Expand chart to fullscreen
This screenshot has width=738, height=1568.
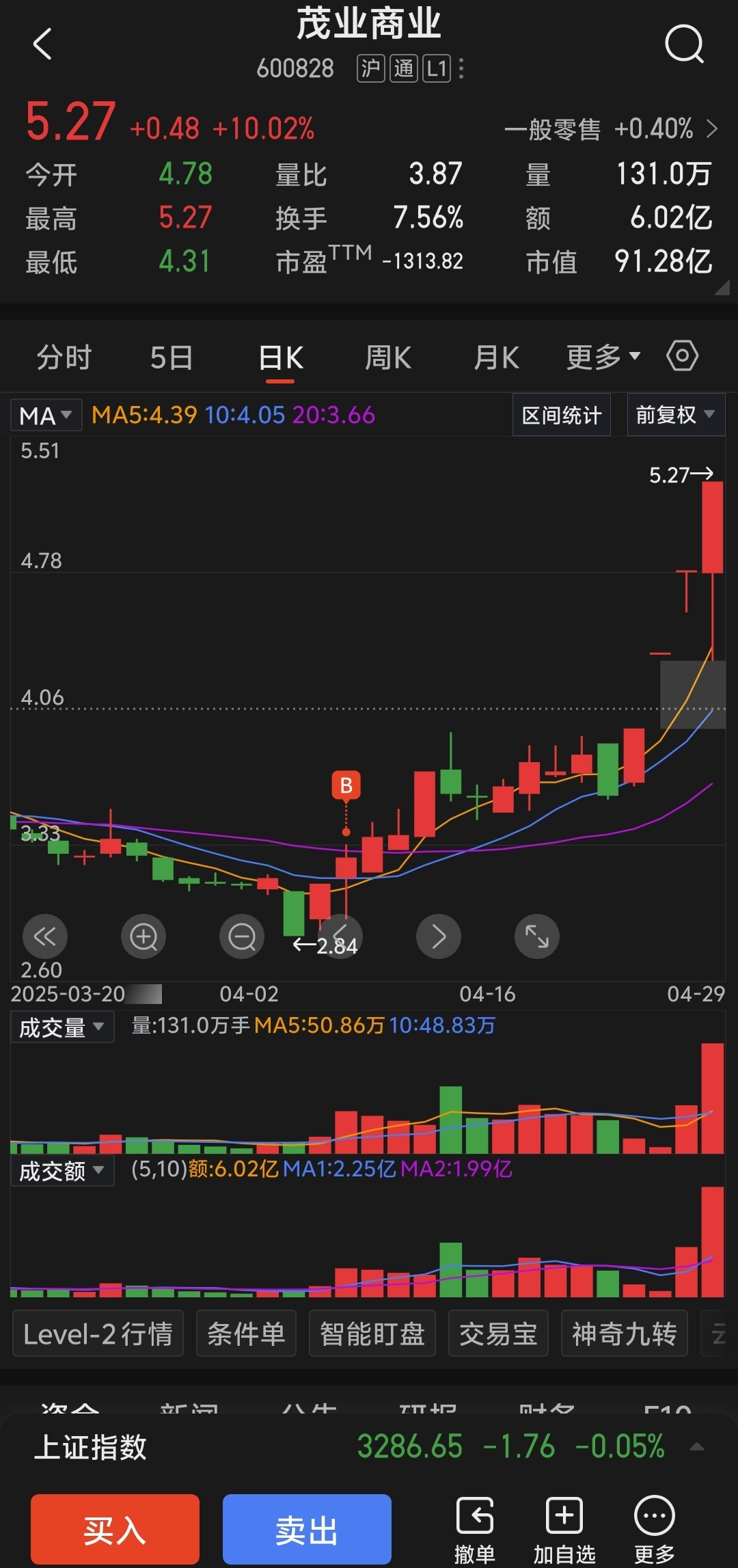click(537, 936)
